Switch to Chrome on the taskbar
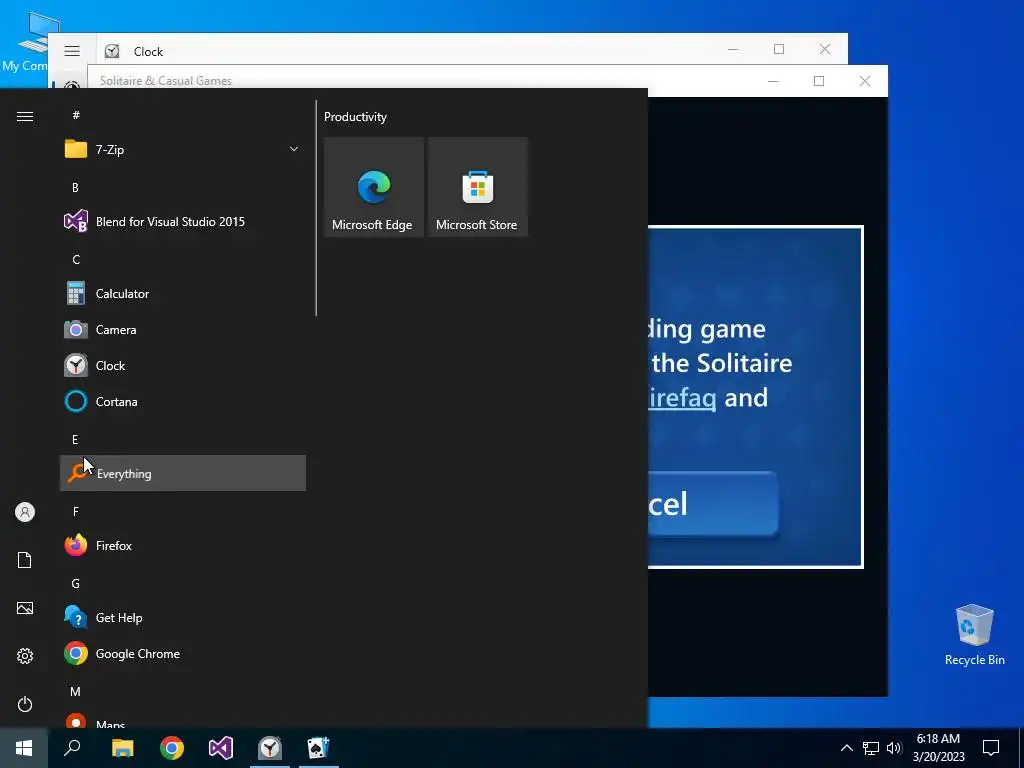 coord(172,748)
